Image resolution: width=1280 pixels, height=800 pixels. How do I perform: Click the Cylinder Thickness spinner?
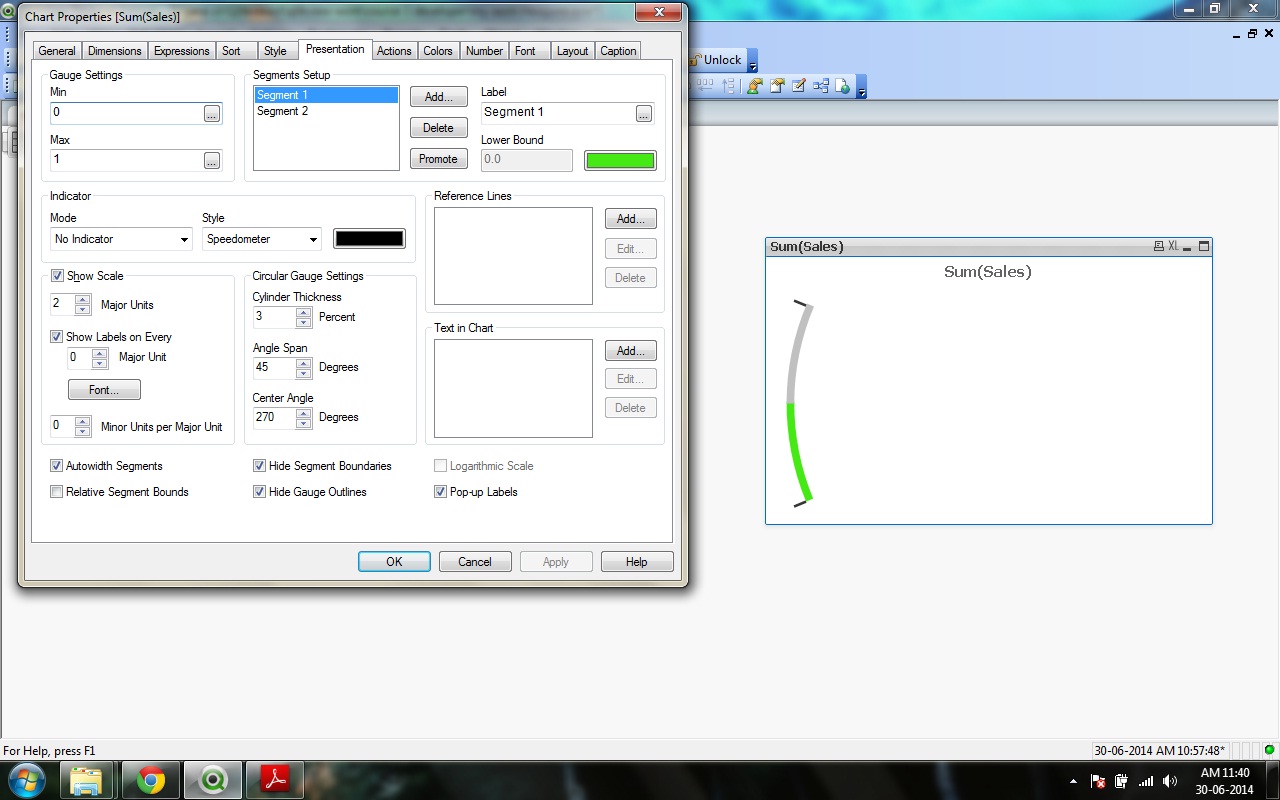pos(304,317)
